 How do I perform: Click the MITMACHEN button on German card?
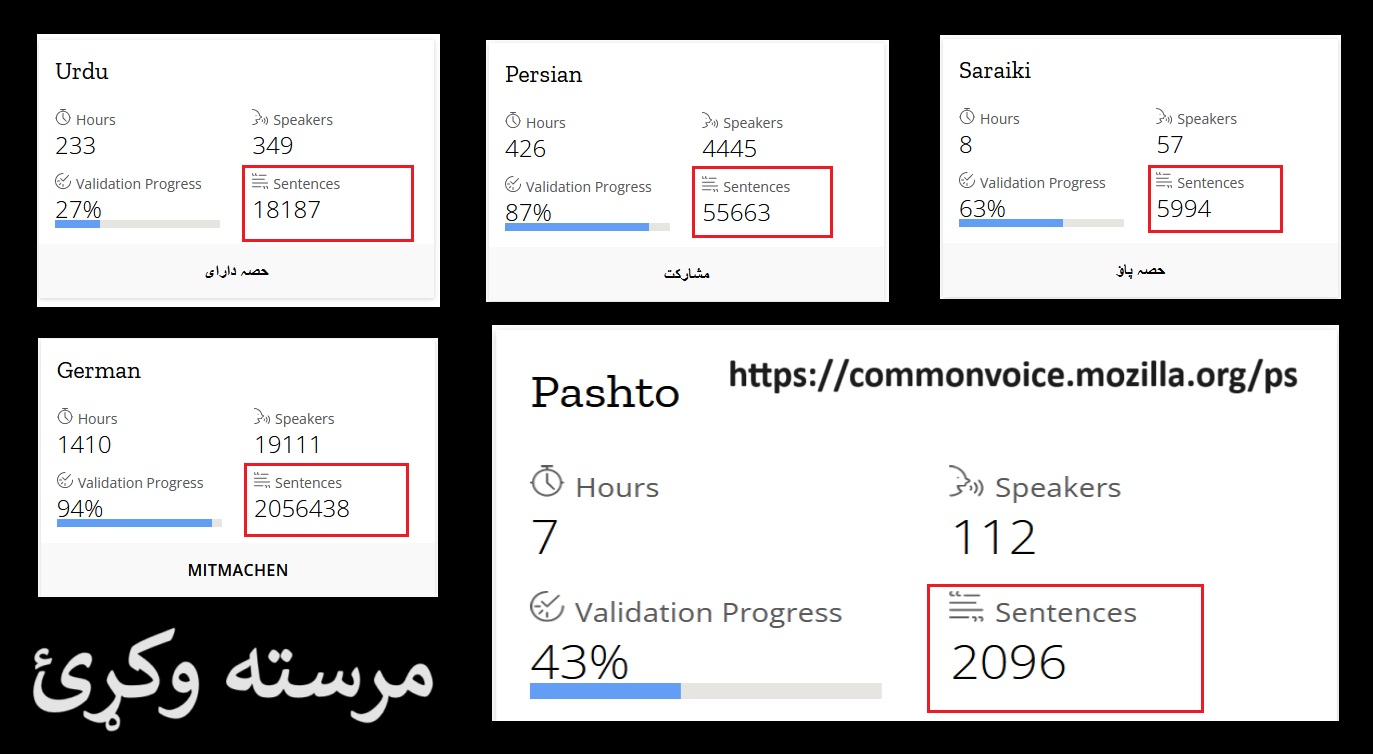(x=238, y=570)
